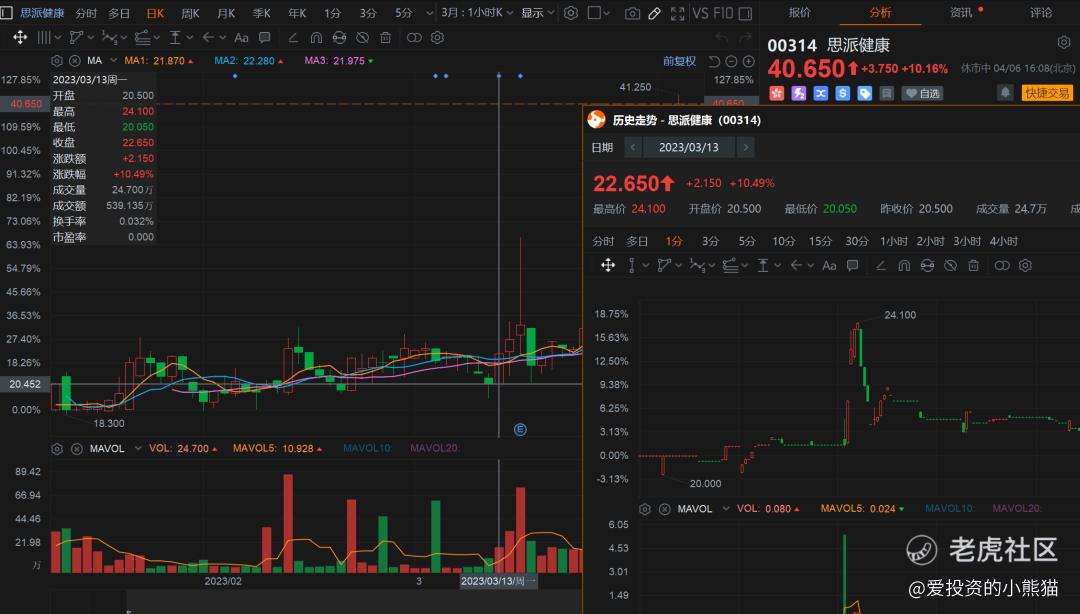Toggle magnet snap in popup toolbar

click(904, 265)
